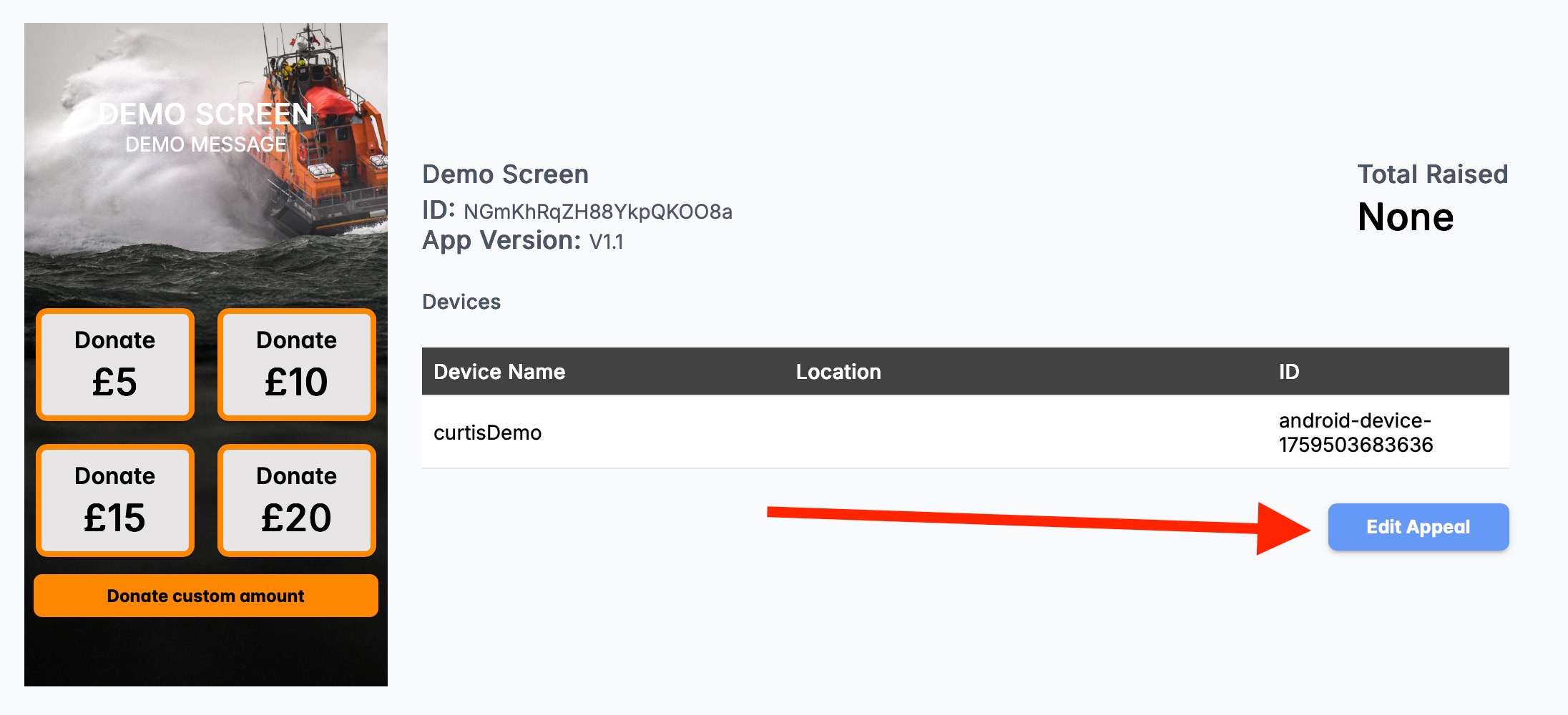Click the Demo Screen appeal title
This screenshot has width=1568, height=715.
coord(505,174)
